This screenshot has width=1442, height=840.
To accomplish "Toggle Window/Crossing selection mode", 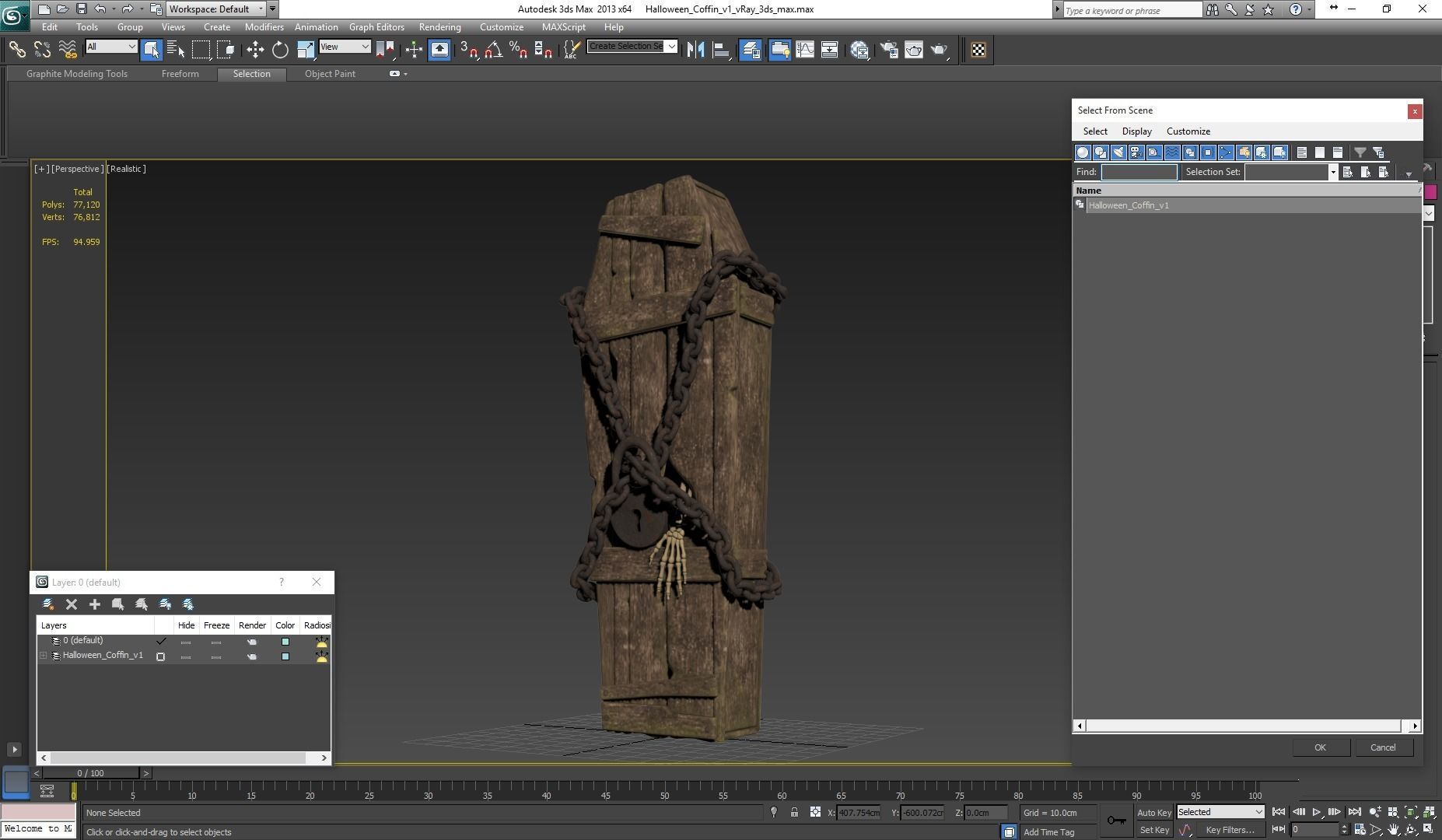I will coord(226,50).
